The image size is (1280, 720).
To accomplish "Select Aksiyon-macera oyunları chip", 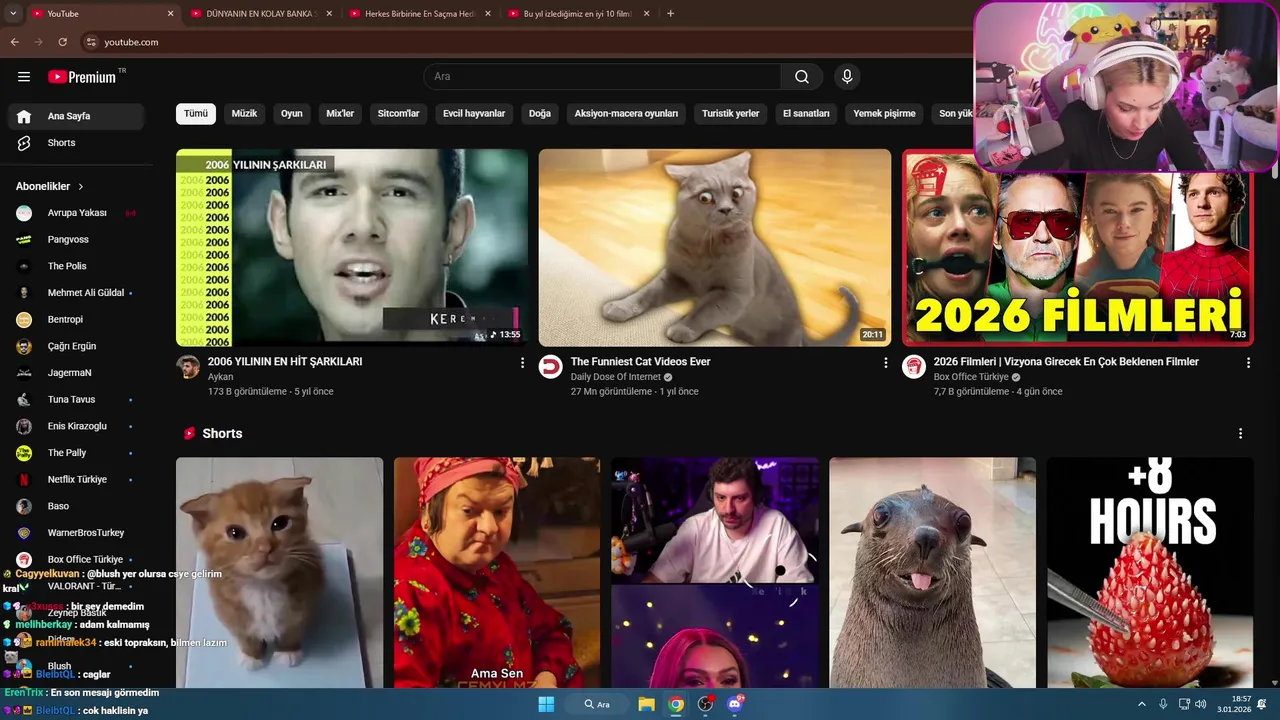I will tap(626, 114).
